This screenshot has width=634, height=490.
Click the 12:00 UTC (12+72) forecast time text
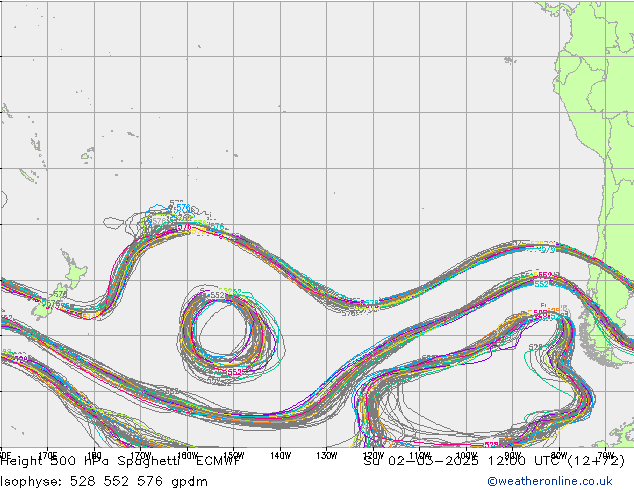click(x=565, y=463)
